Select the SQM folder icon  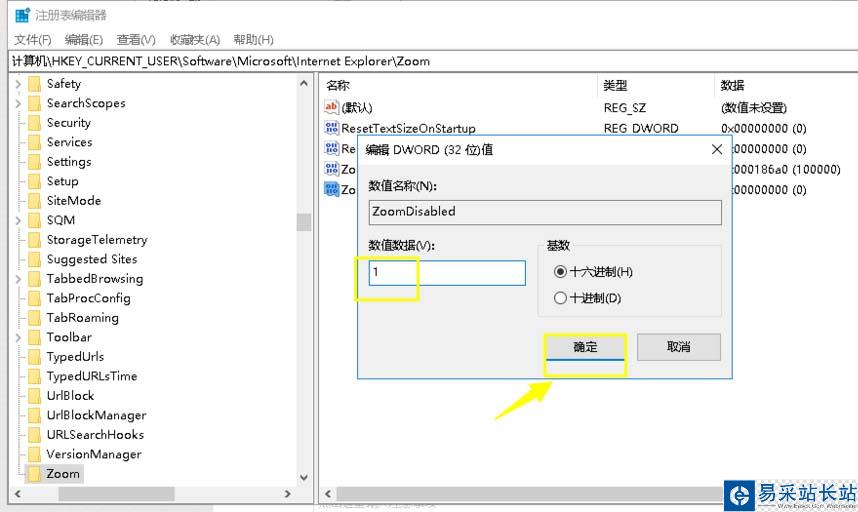click(34, 220)
